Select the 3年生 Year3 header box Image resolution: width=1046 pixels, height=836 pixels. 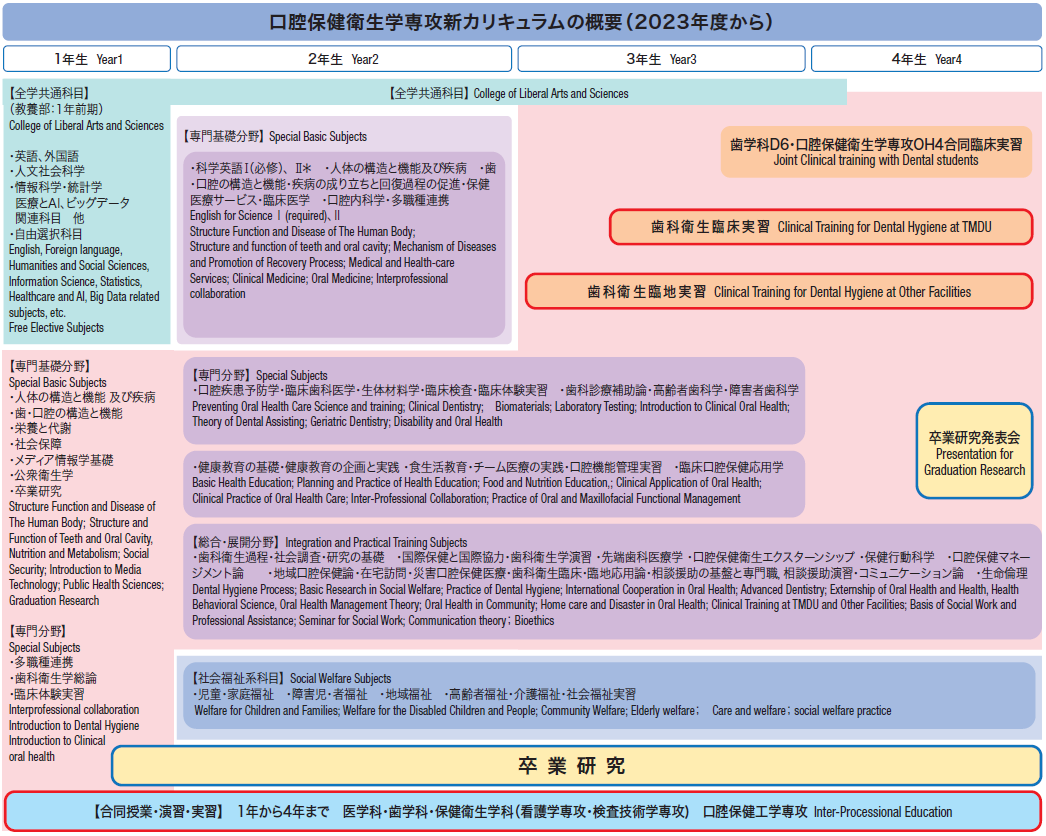tap(661, 59)
